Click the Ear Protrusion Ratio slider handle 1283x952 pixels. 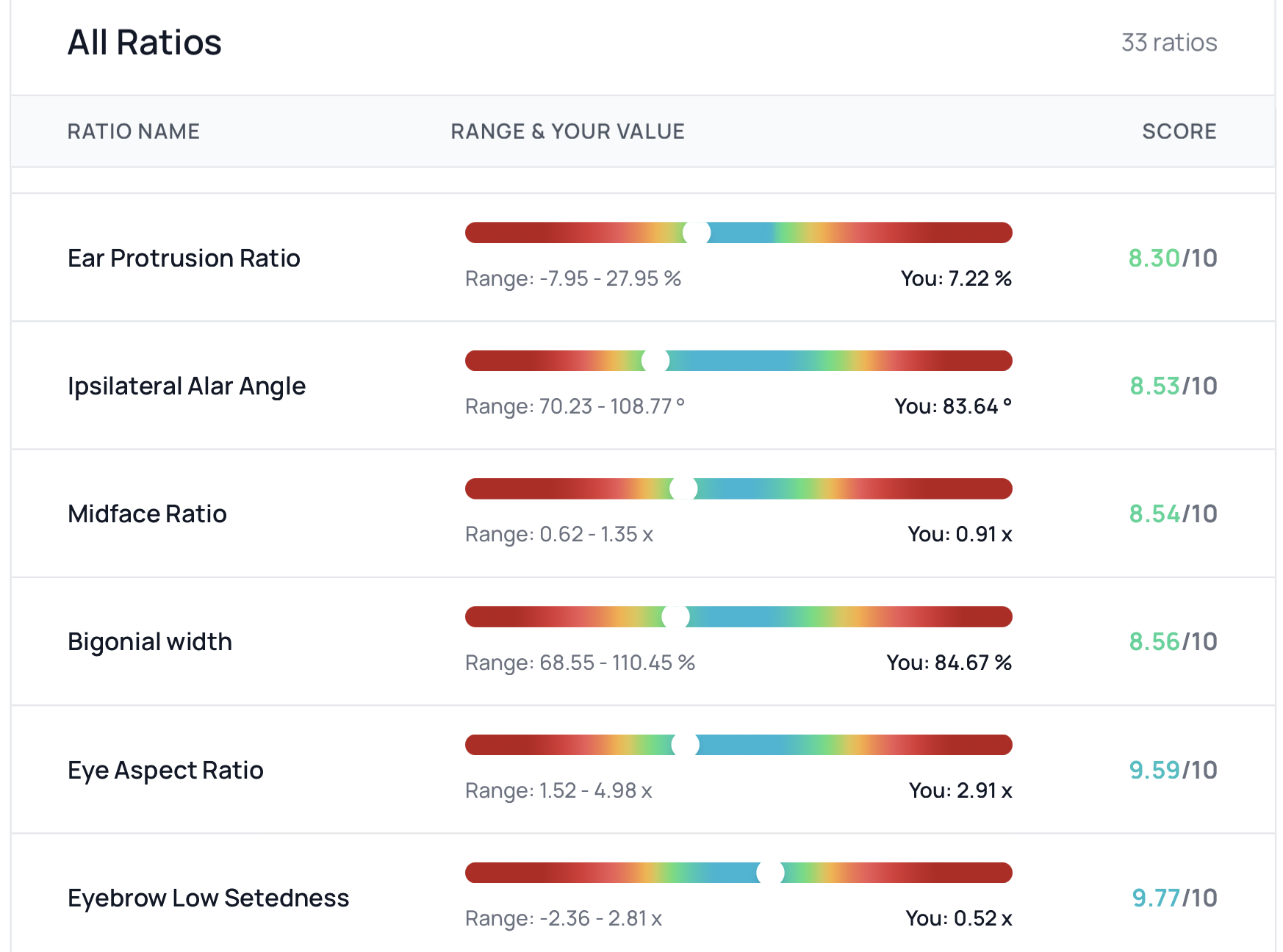tap(697, 233)
